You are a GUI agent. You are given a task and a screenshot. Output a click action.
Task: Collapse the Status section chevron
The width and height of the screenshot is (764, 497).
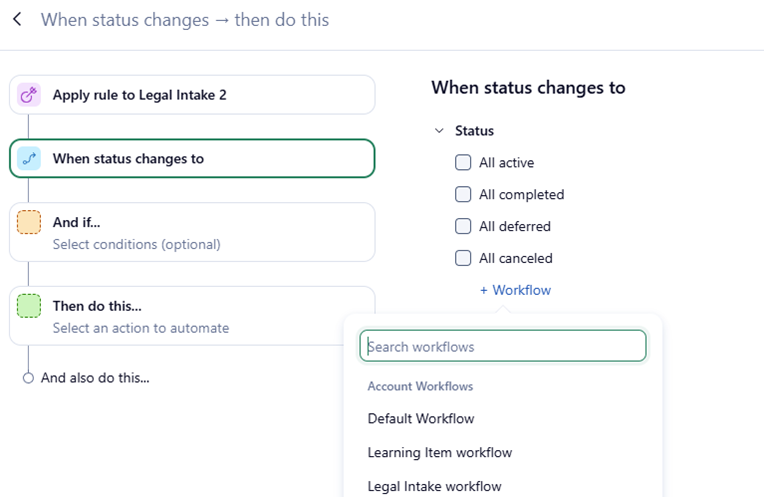[x=439, y=130]
